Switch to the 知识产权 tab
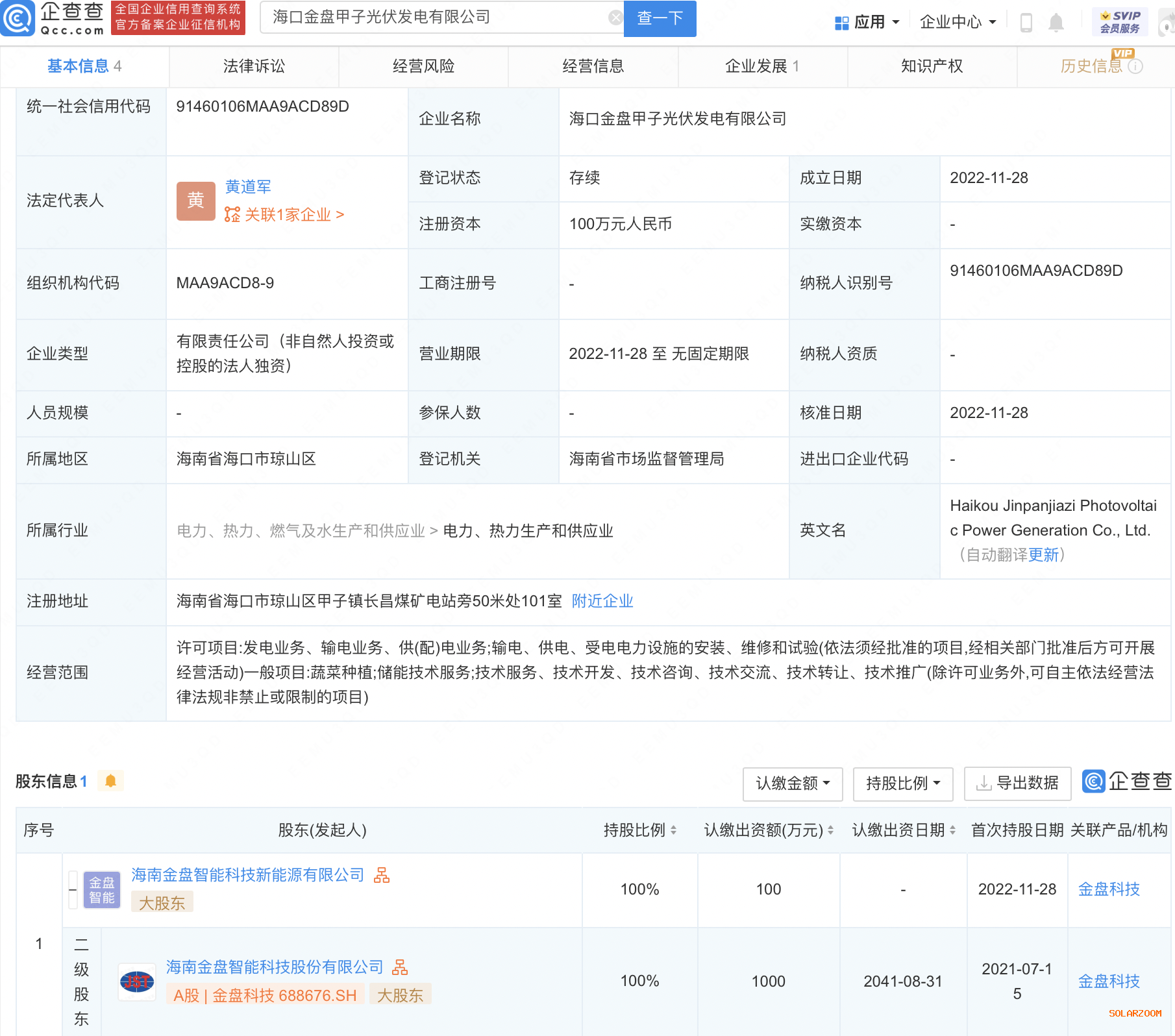1175x1036 pixels. [x=932, y=66]
